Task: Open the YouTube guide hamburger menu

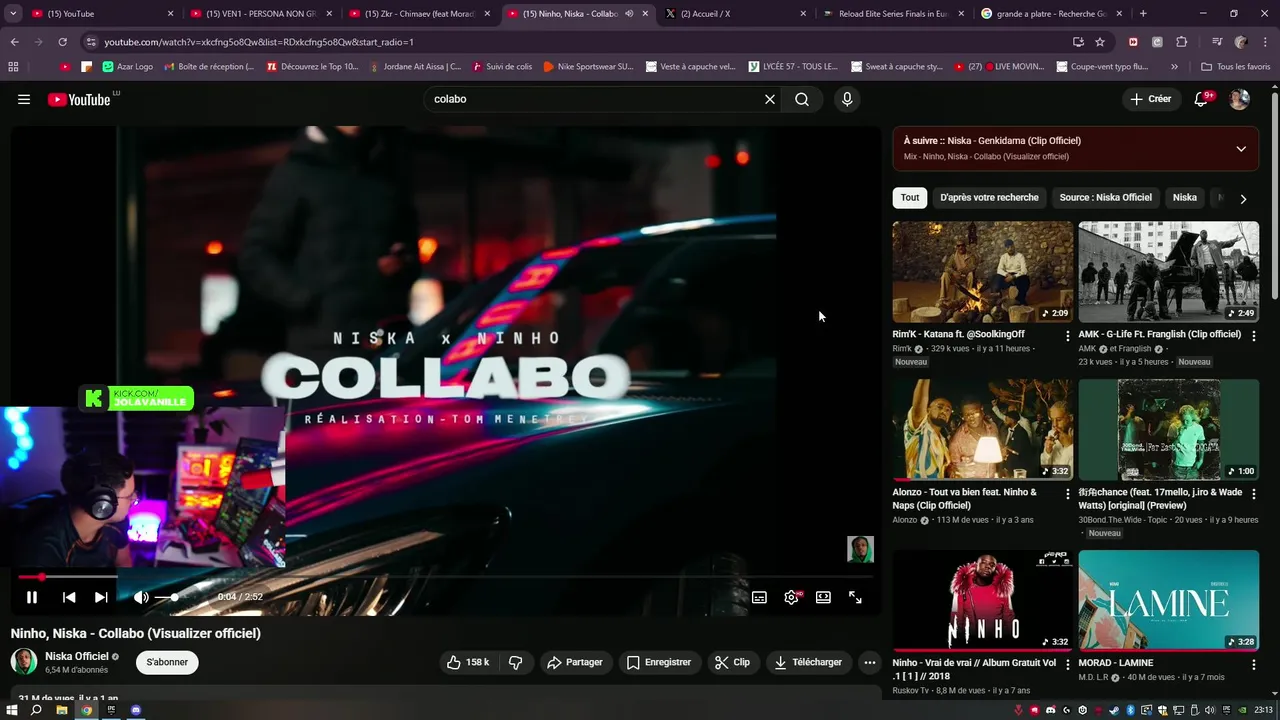Action: click(24, 99)
